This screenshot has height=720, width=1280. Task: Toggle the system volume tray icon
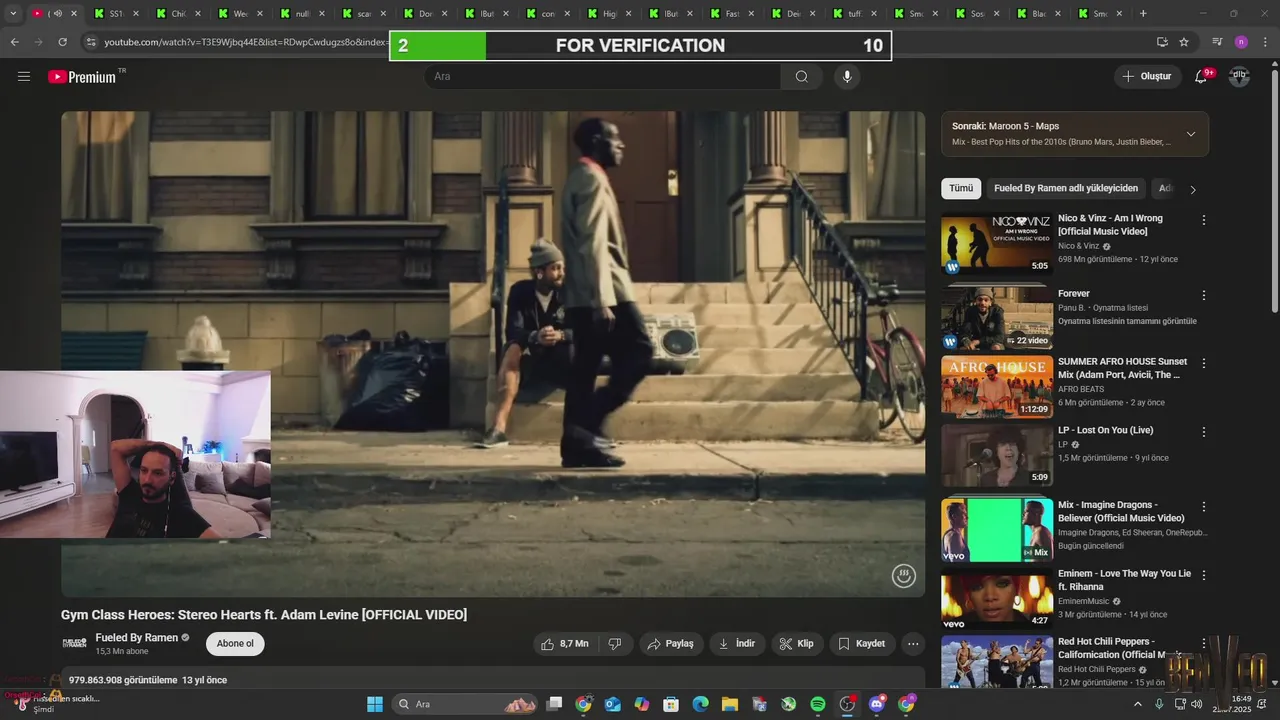(x=1197, y=704)
